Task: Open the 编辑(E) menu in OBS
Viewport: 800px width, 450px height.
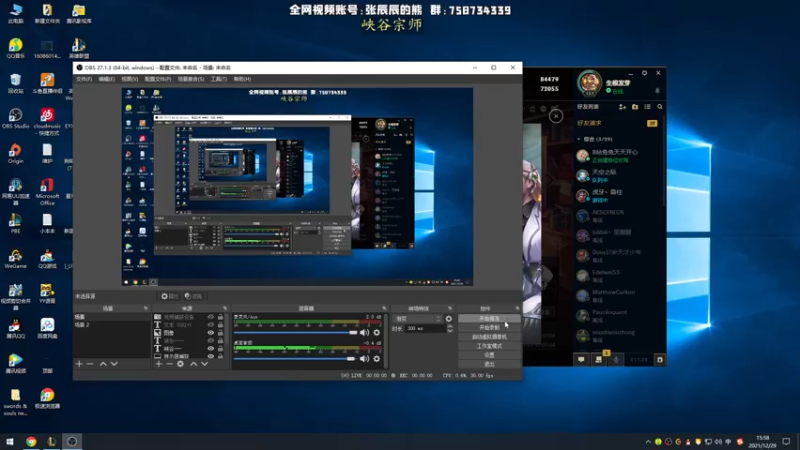Action: pos(107,79)
